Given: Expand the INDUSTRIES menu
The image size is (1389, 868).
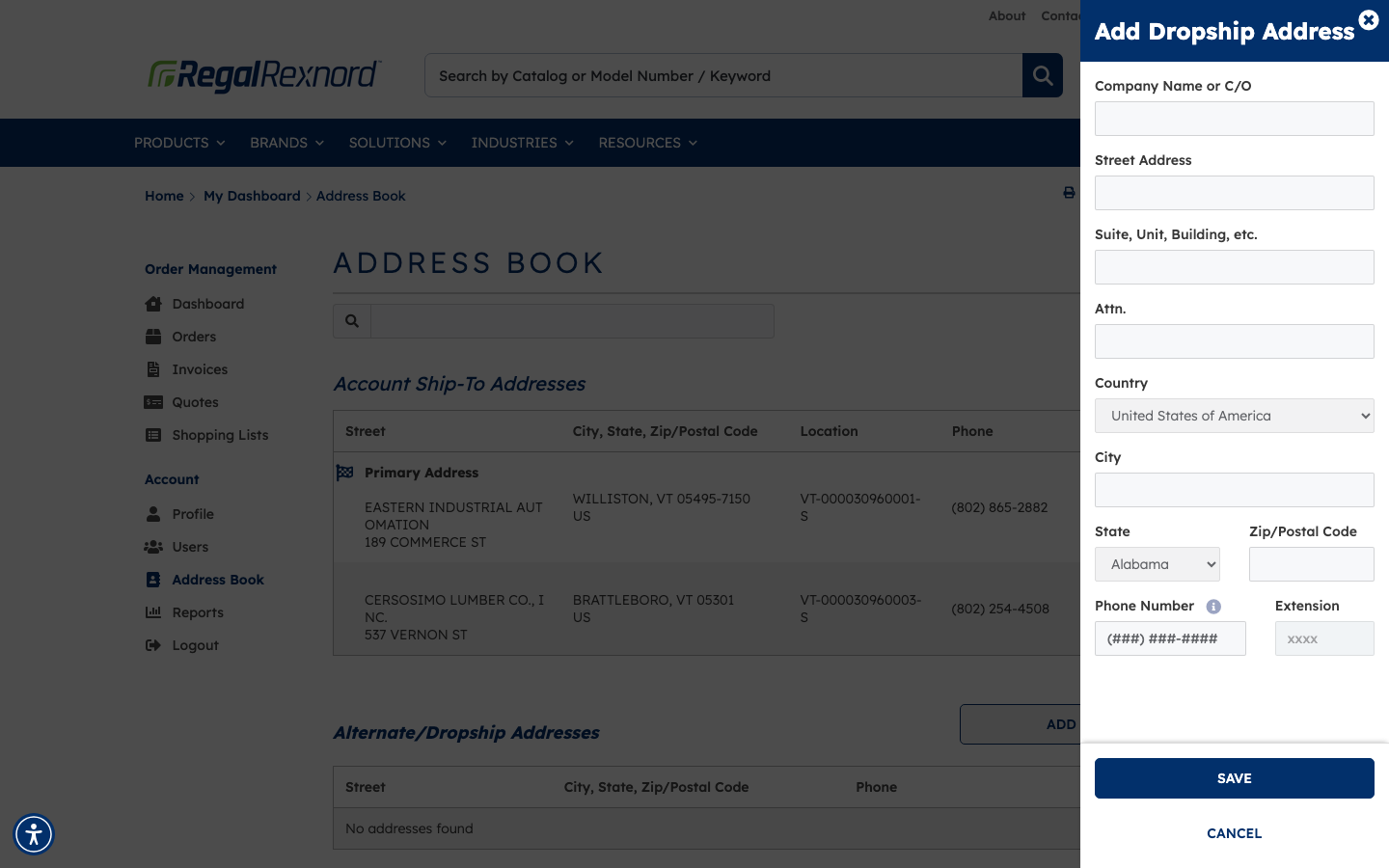Looking at the screenshot, I should pyautogui.click(x=522, y=143).
